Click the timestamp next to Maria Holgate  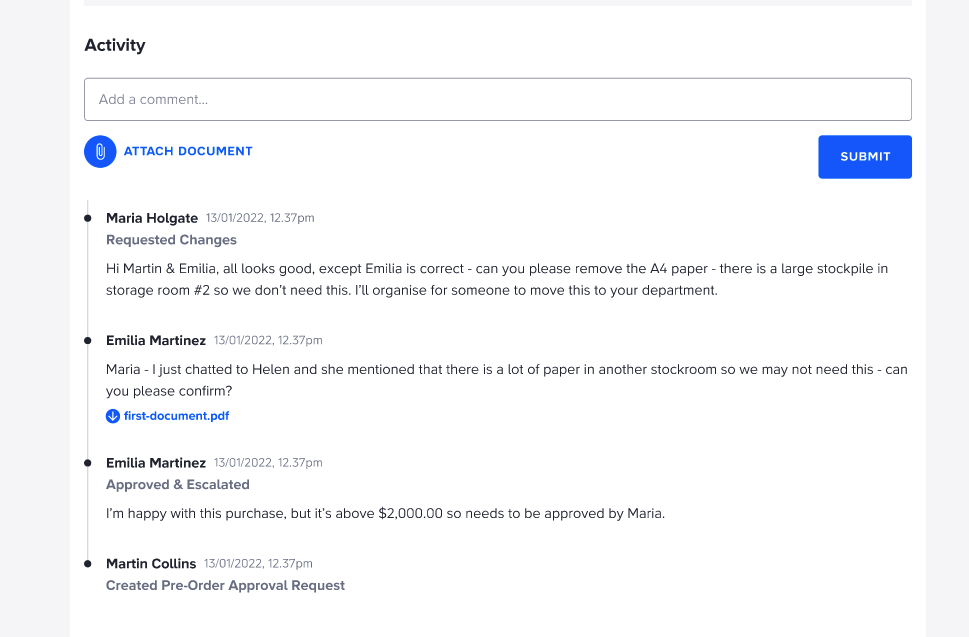tap(260, 218)
